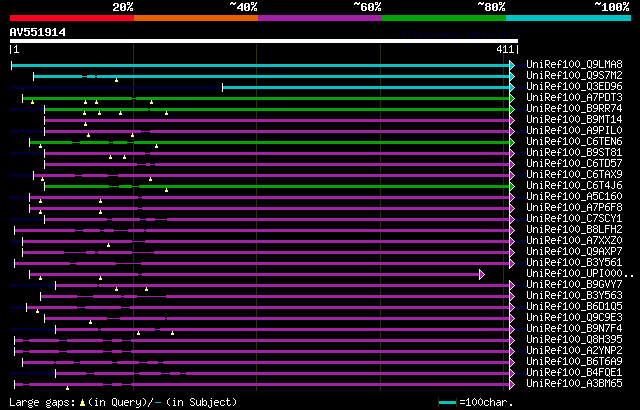Click the green alignment bar for A7PDT3
The image size is (640, 410).
266,98
